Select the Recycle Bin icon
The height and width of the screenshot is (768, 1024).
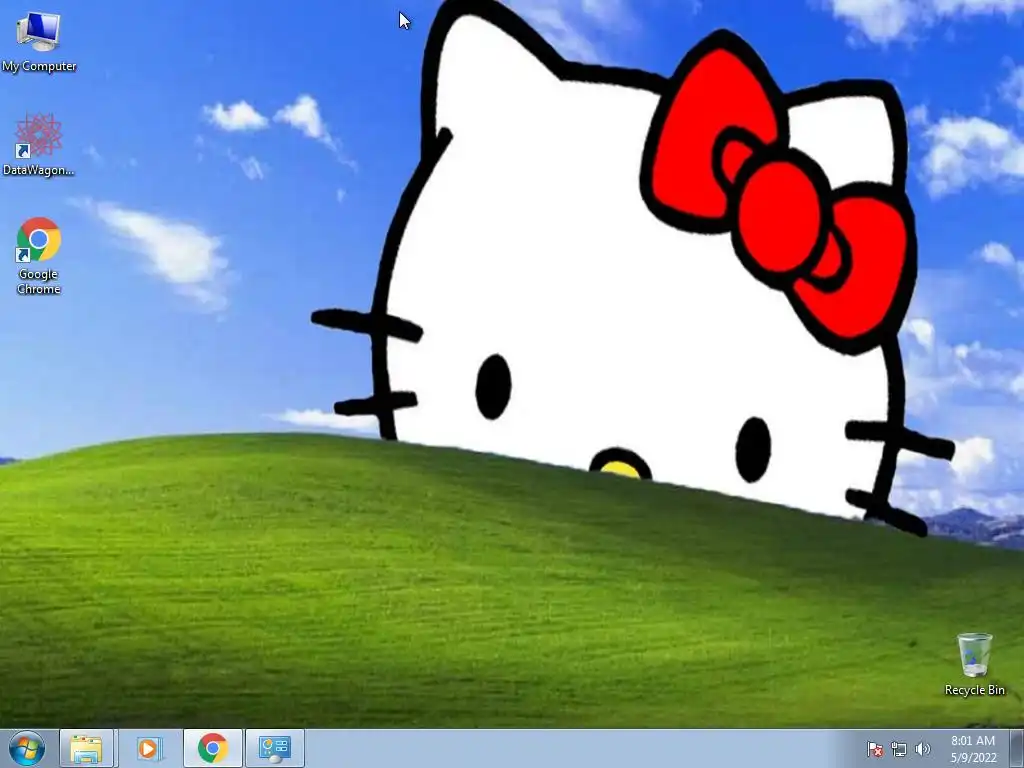(x=974, y=664)
